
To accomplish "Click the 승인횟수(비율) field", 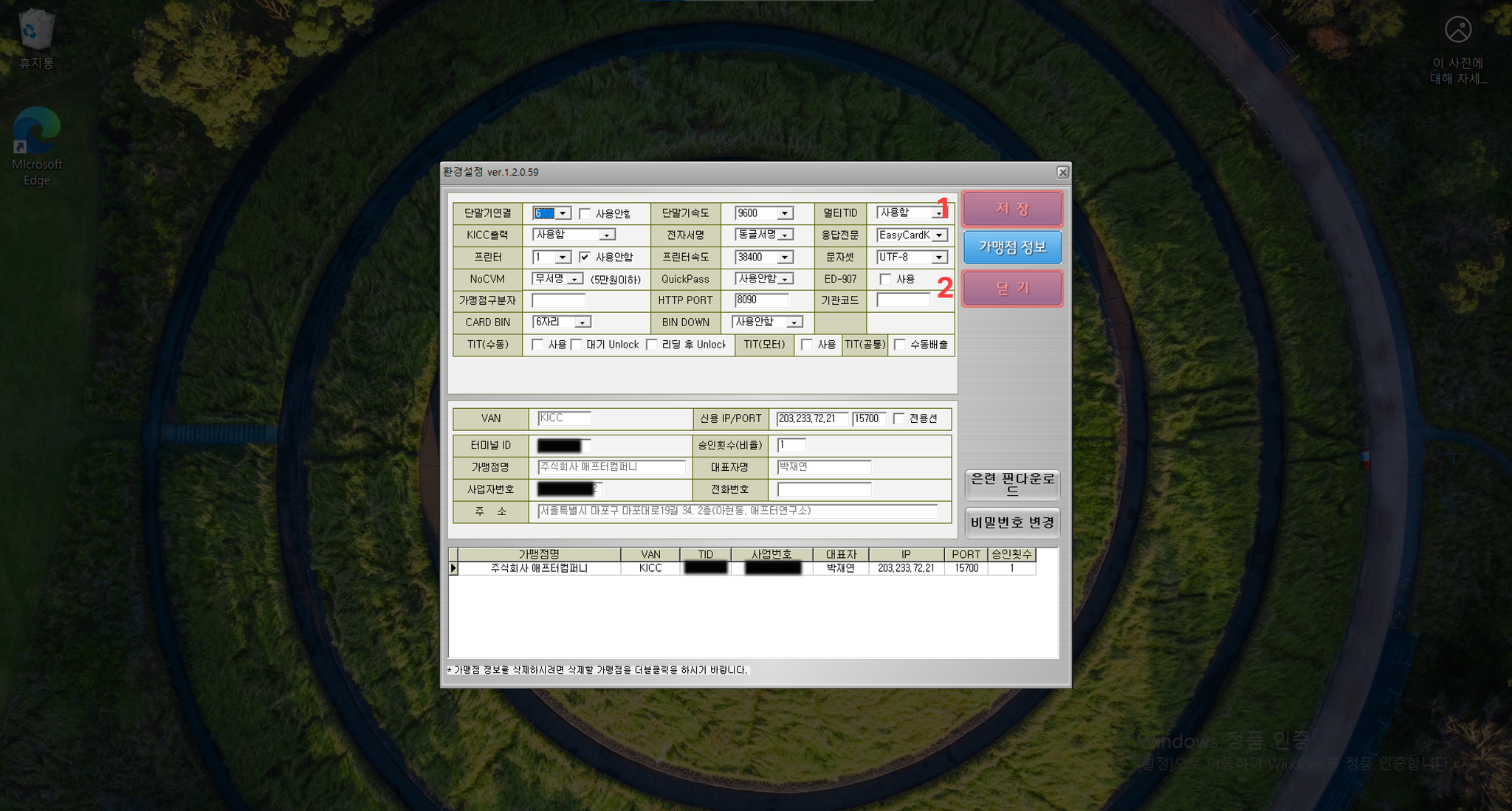I will coord(791,445).
